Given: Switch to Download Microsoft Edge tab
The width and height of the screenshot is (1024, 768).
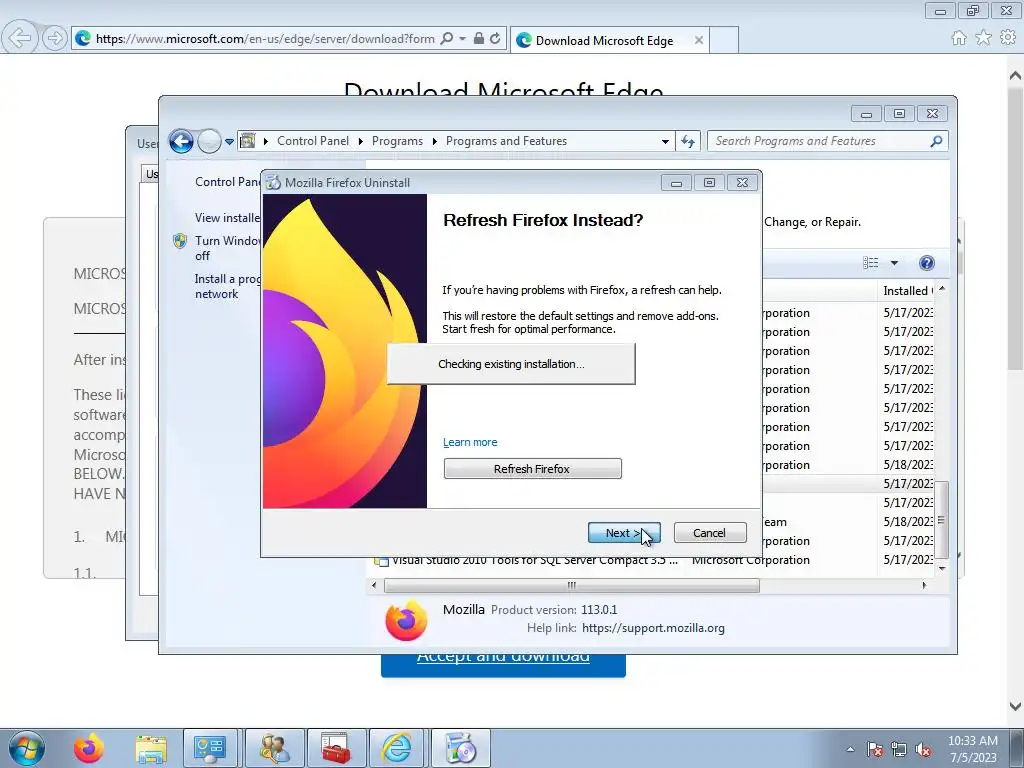Looking at the screenshot, I should (x=604, y=40).
